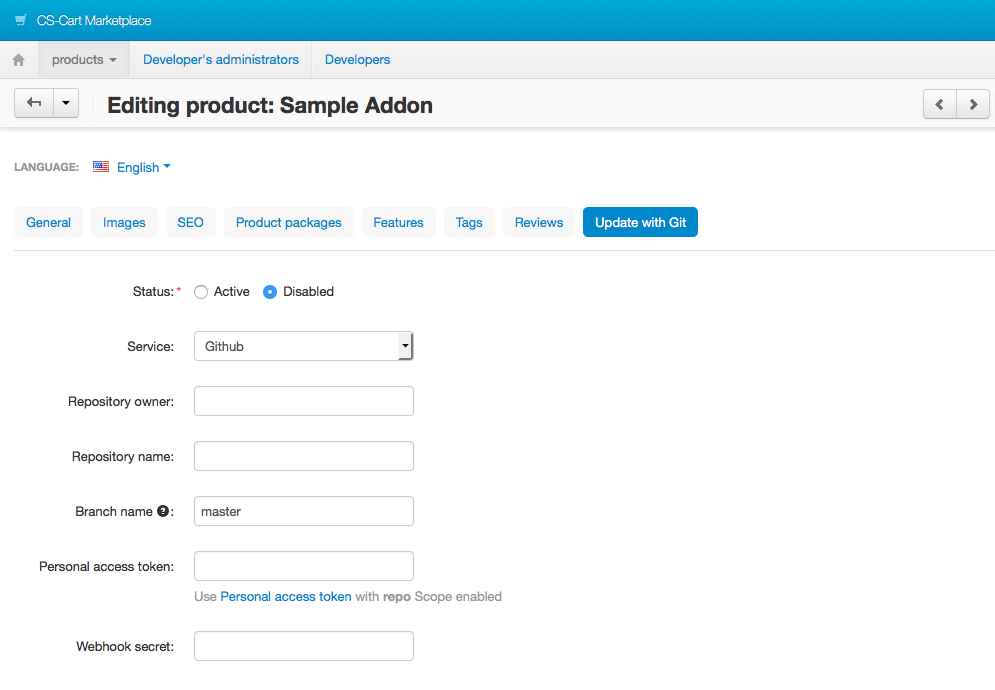Switch to the Images tab
Image resolution: width=995 pixels, height=690 pixels.
coord(124,222)
